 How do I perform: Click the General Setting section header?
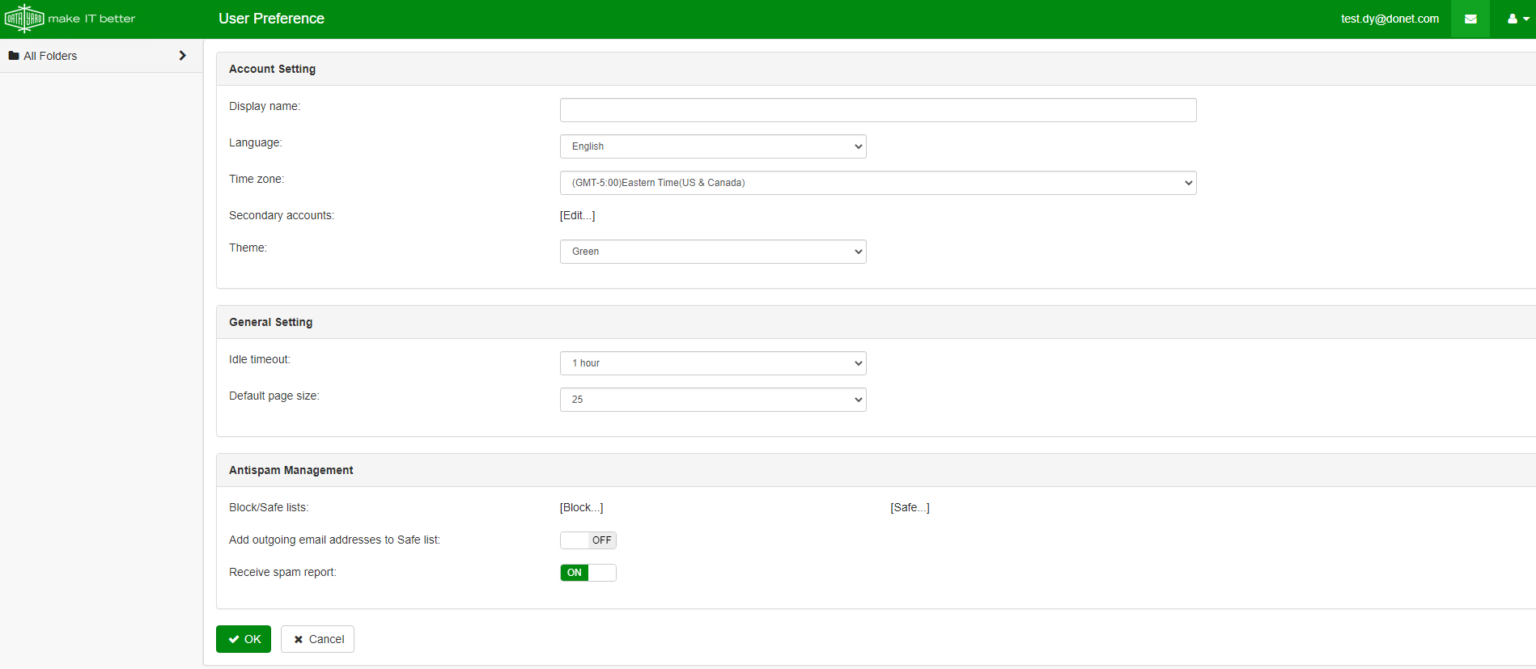tap(271, 322)
